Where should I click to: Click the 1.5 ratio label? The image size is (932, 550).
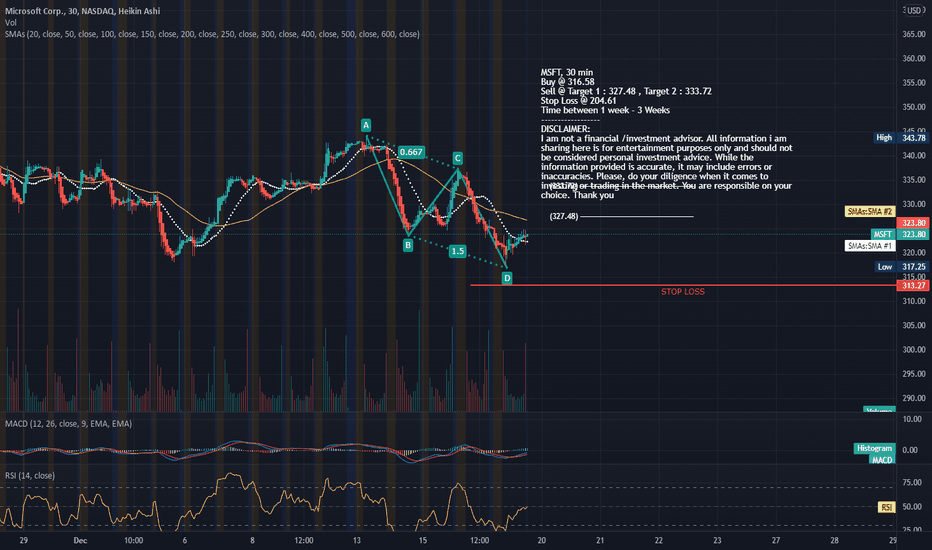click(x=458, y=251)
